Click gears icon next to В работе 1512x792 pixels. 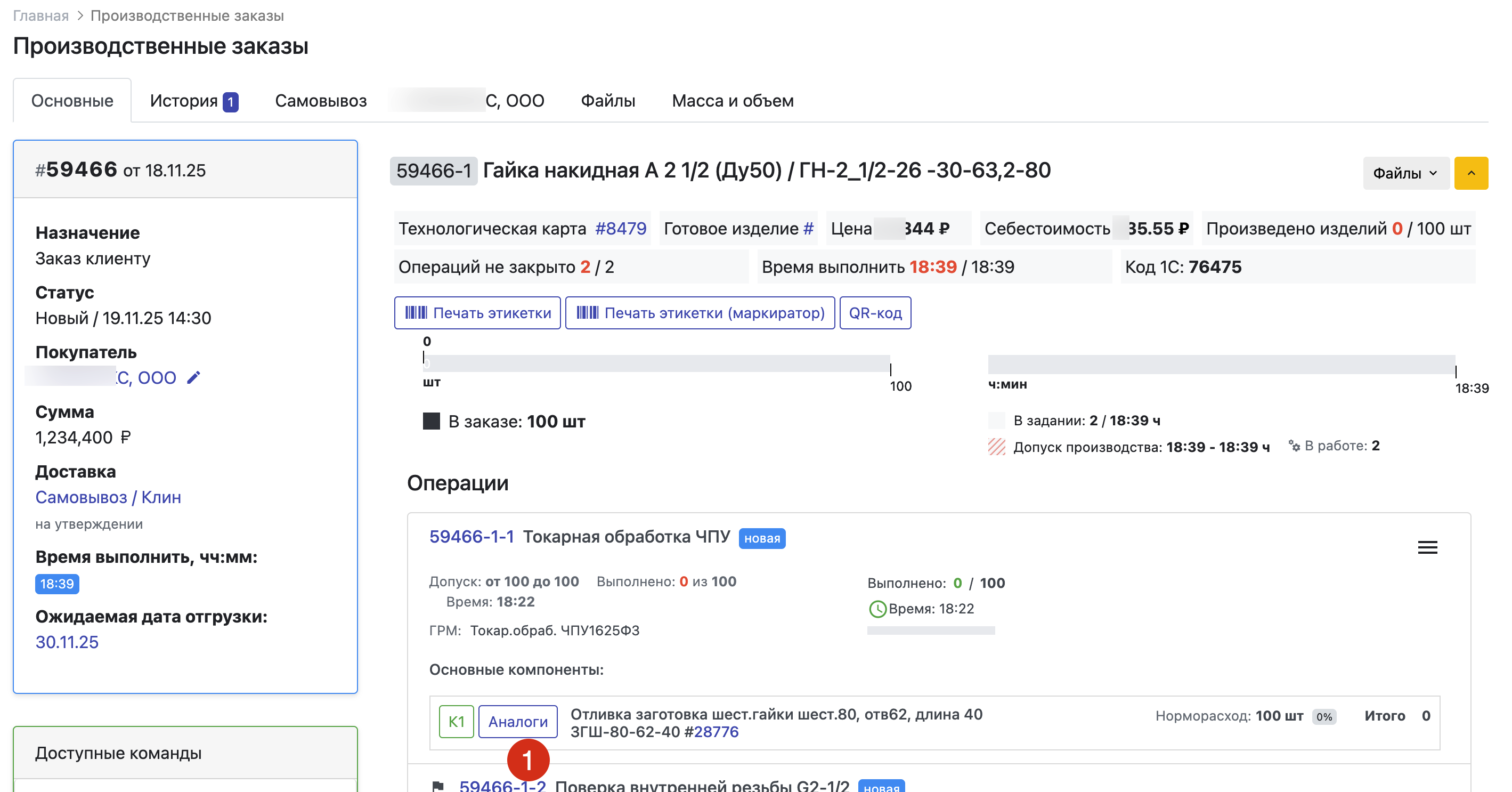(1294, 446)
